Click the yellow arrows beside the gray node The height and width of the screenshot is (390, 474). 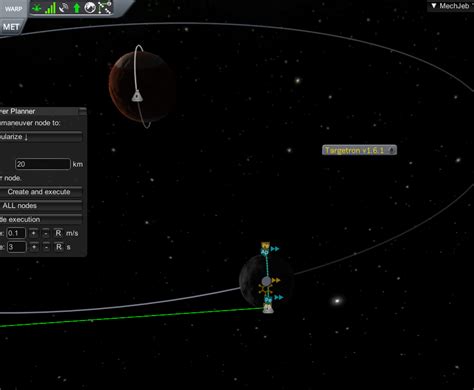tap(276, 280)
